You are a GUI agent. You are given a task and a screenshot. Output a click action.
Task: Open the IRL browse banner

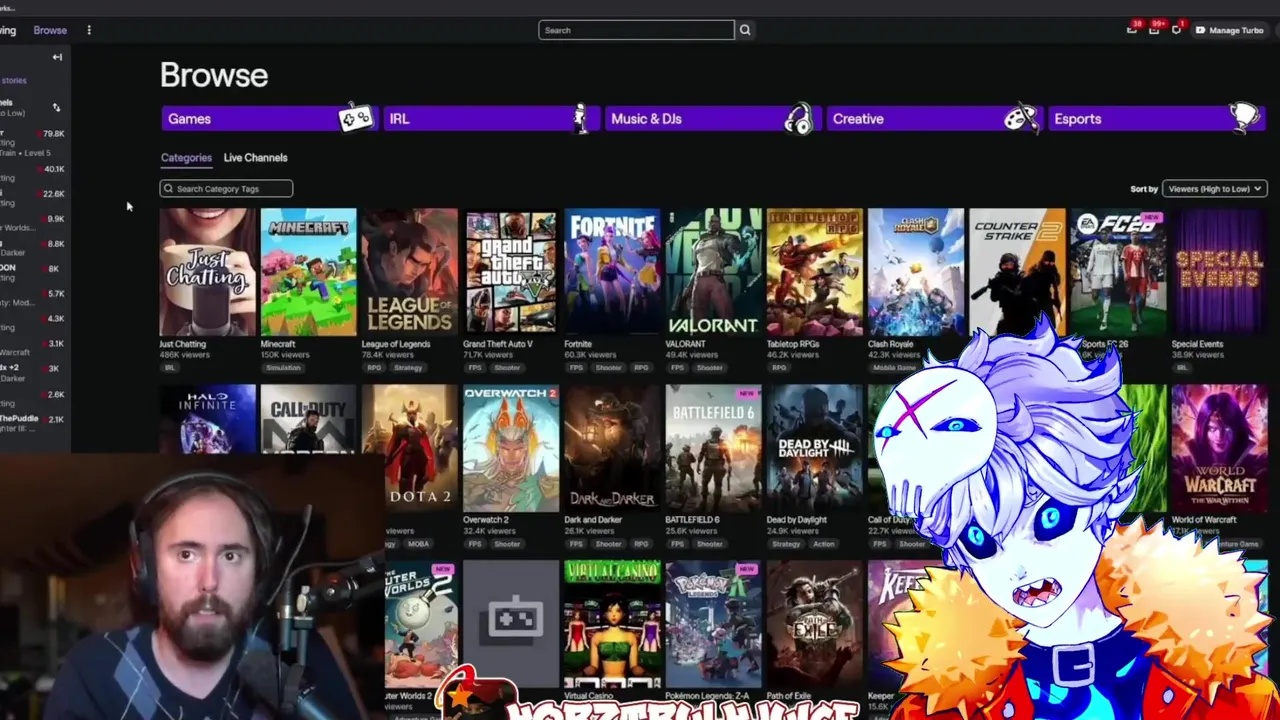coord(490,118)
